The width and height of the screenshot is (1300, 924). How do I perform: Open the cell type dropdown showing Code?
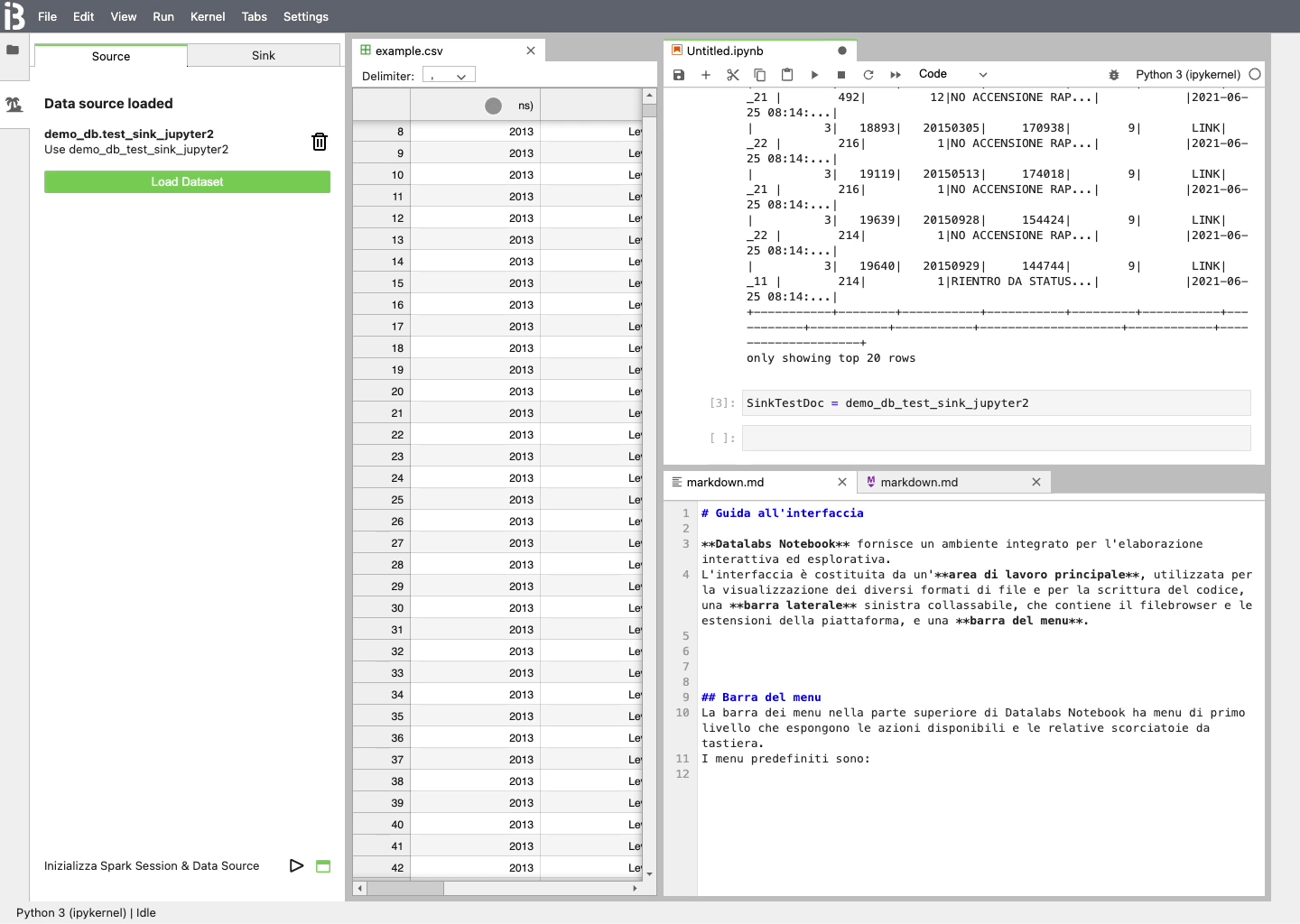(x=951, y=74)
